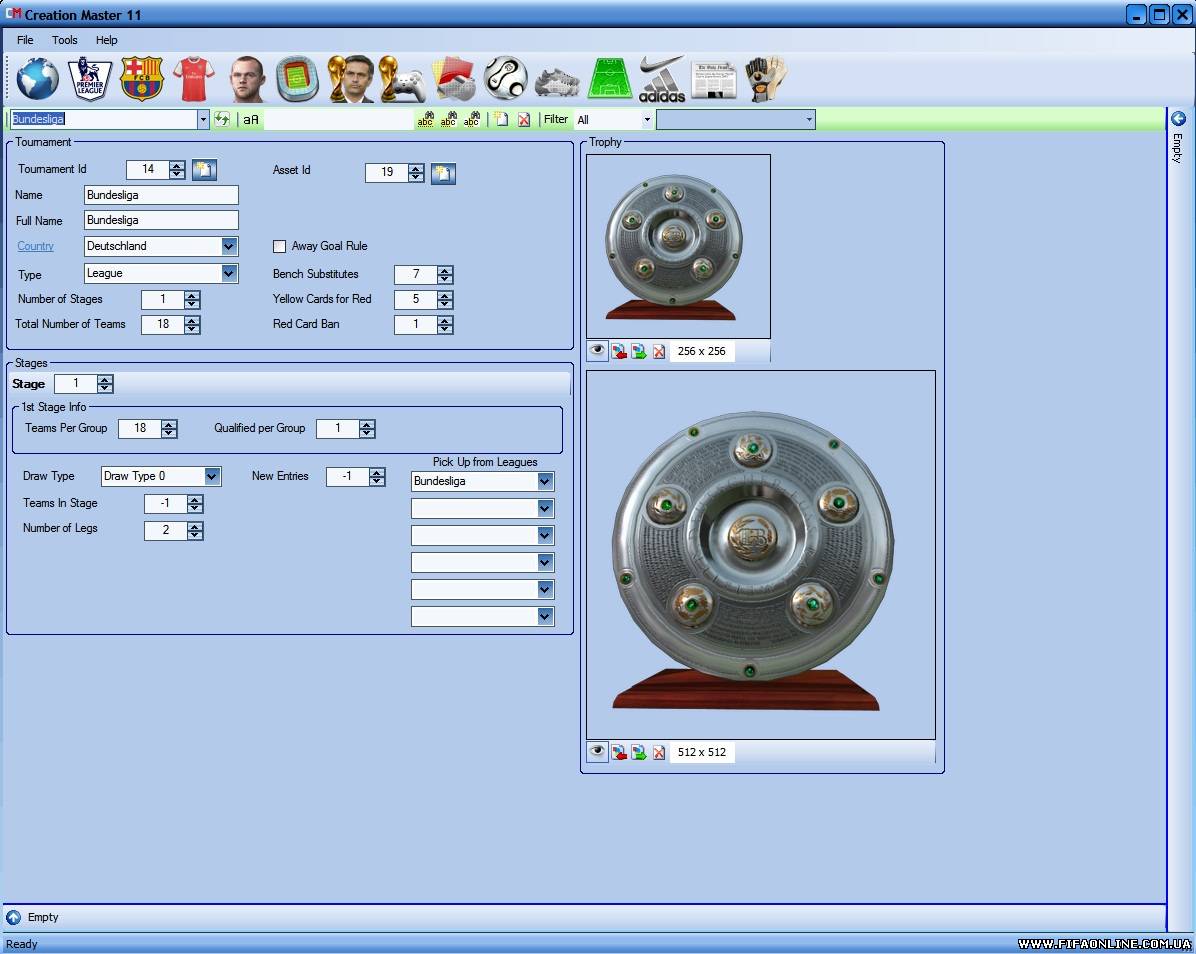Open the Help menu

tap(107, 40)
